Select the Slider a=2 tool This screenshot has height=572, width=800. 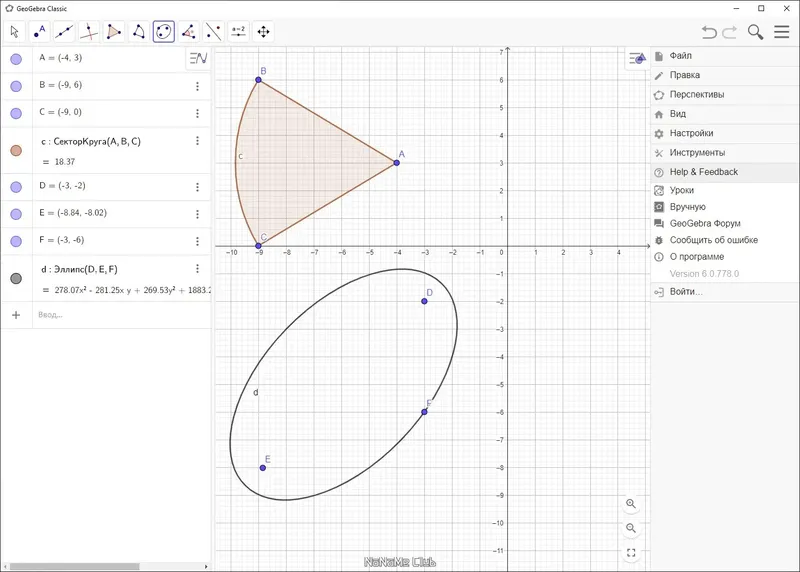click(239, 32)
